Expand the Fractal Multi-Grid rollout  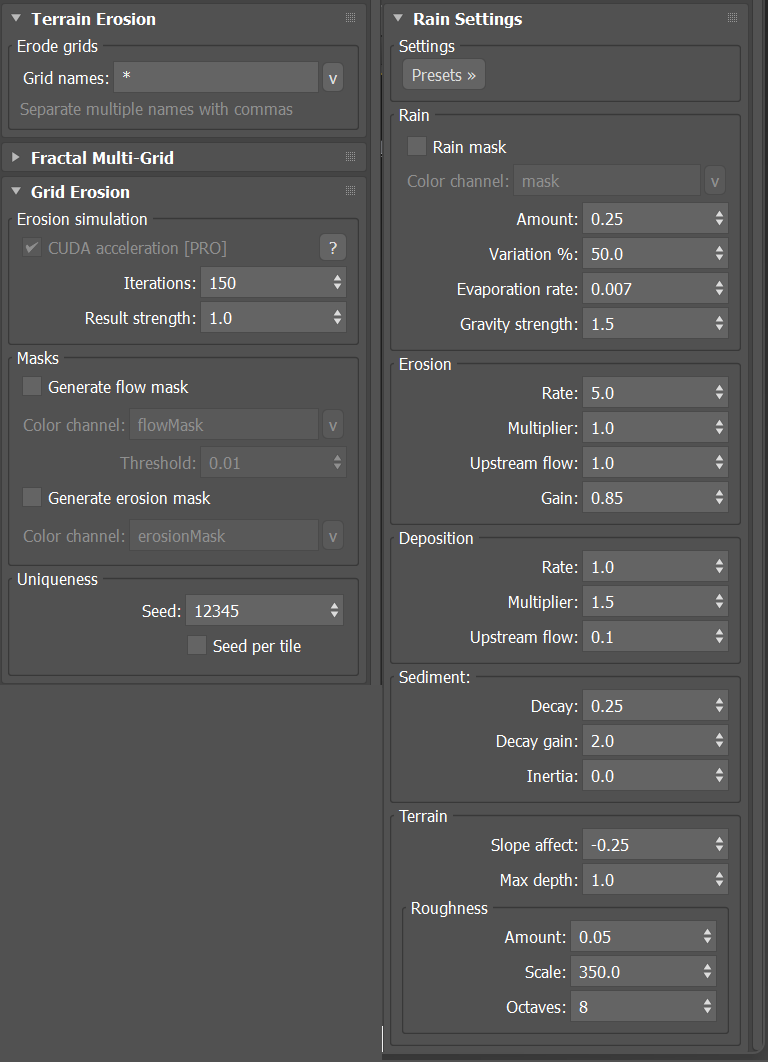(16, 158)
